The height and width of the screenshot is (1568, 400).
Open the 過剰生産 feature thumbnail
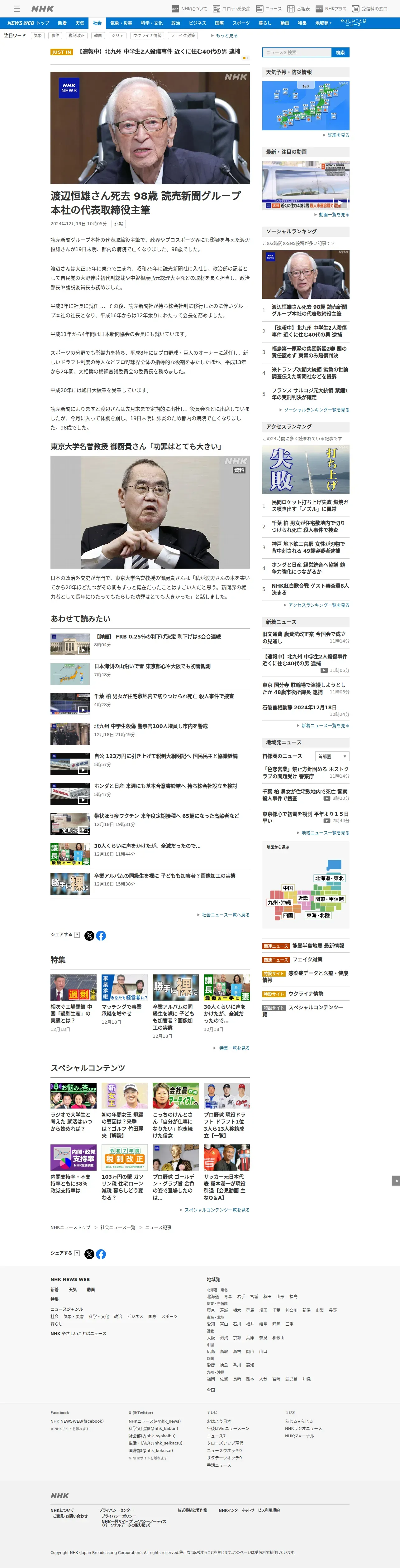point(74,988)
